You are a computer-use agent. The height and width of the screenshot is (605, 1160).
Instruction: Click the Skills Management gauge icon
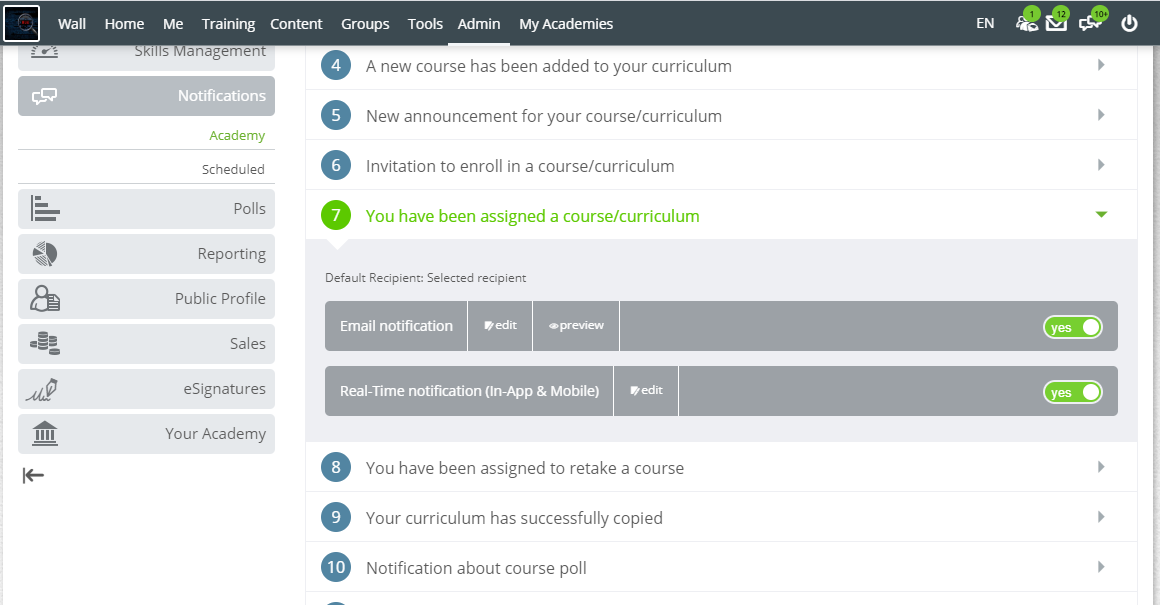click(x=44, y=52)
